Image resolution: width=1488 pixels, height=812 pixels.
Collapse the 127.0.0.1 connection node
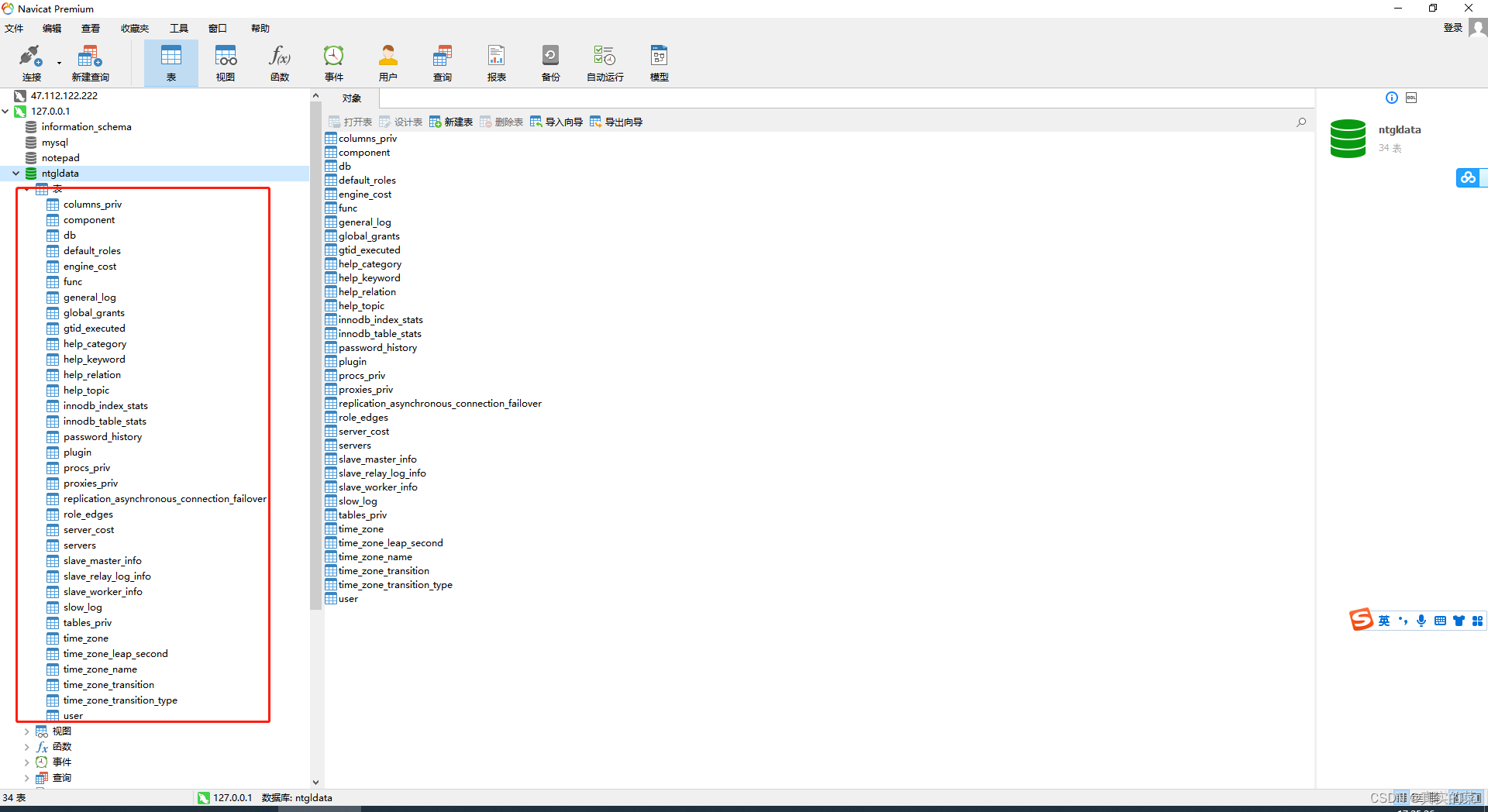coord(5,112)
